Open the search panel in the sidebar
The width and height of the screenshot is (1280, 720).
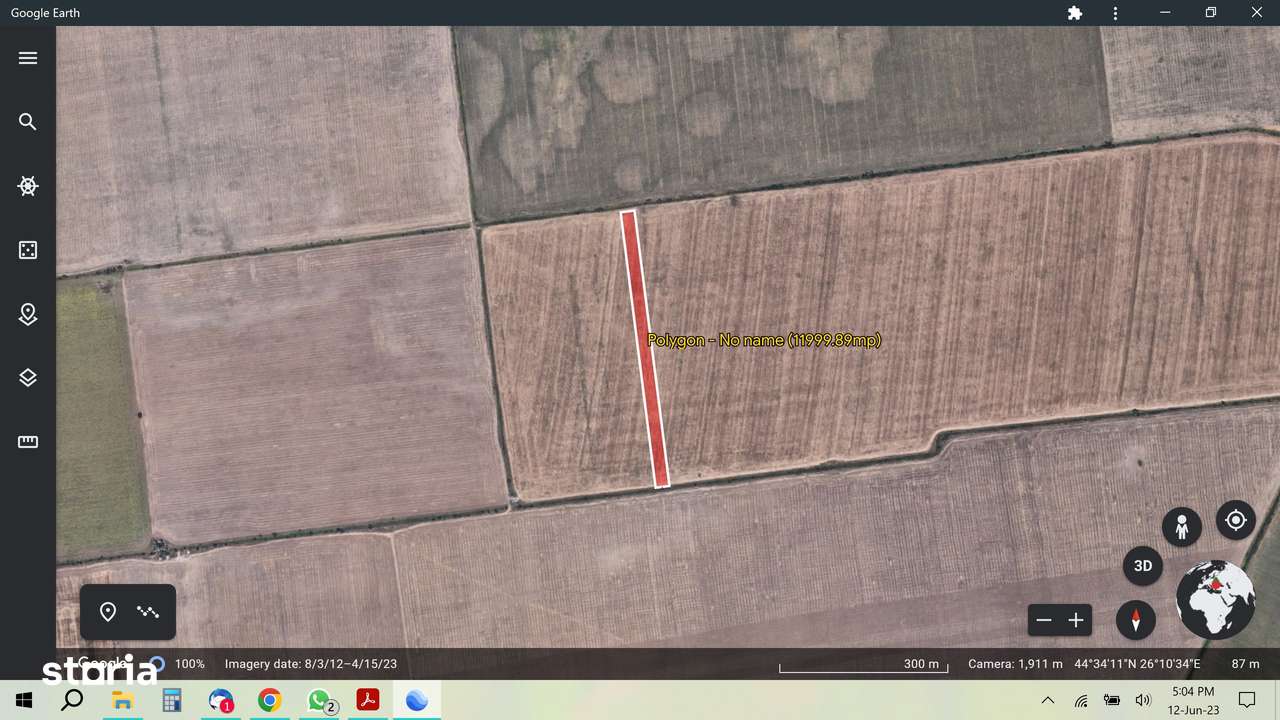coord(27,121)
